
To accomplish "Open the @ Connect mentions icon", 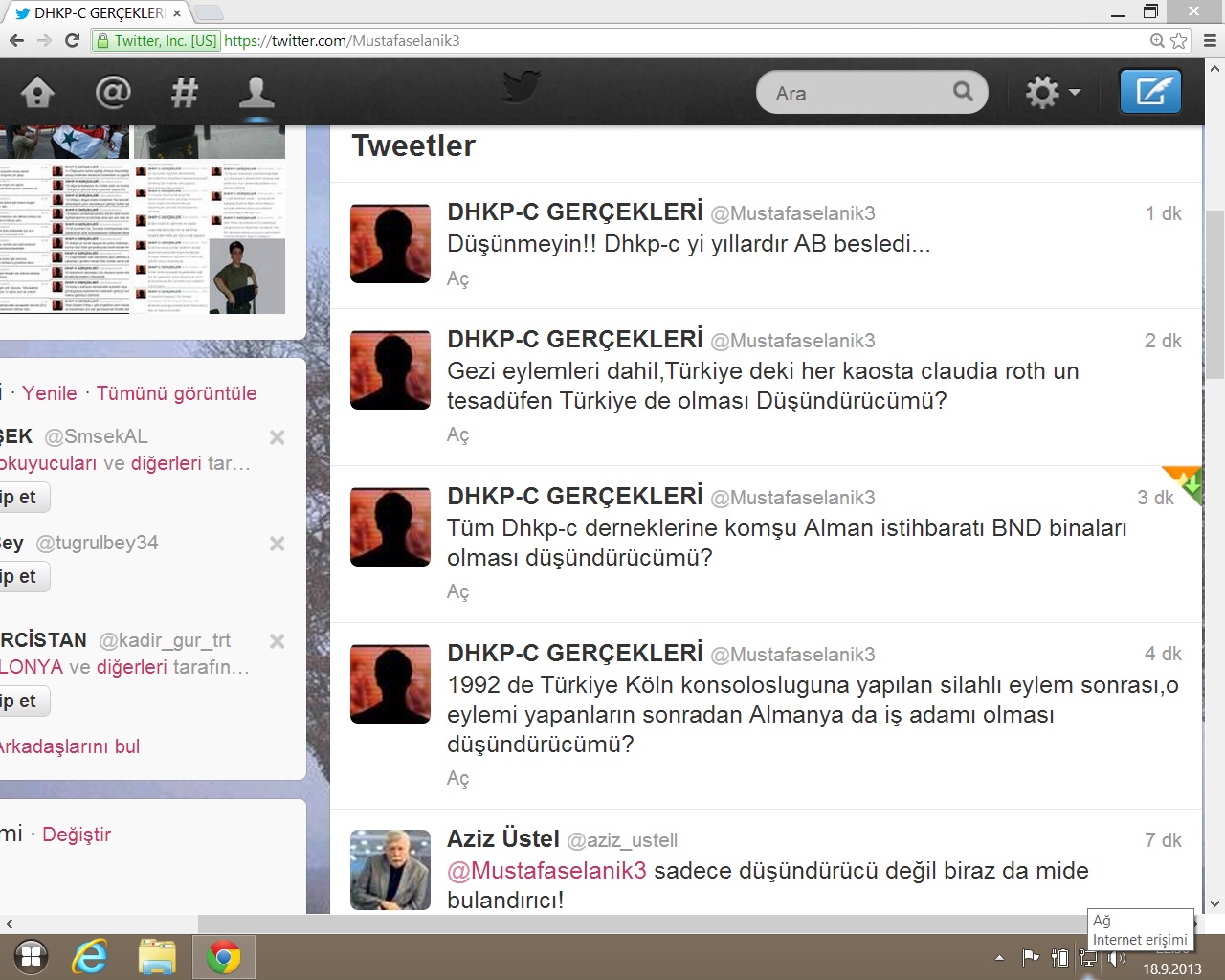I will coord(113,92).
